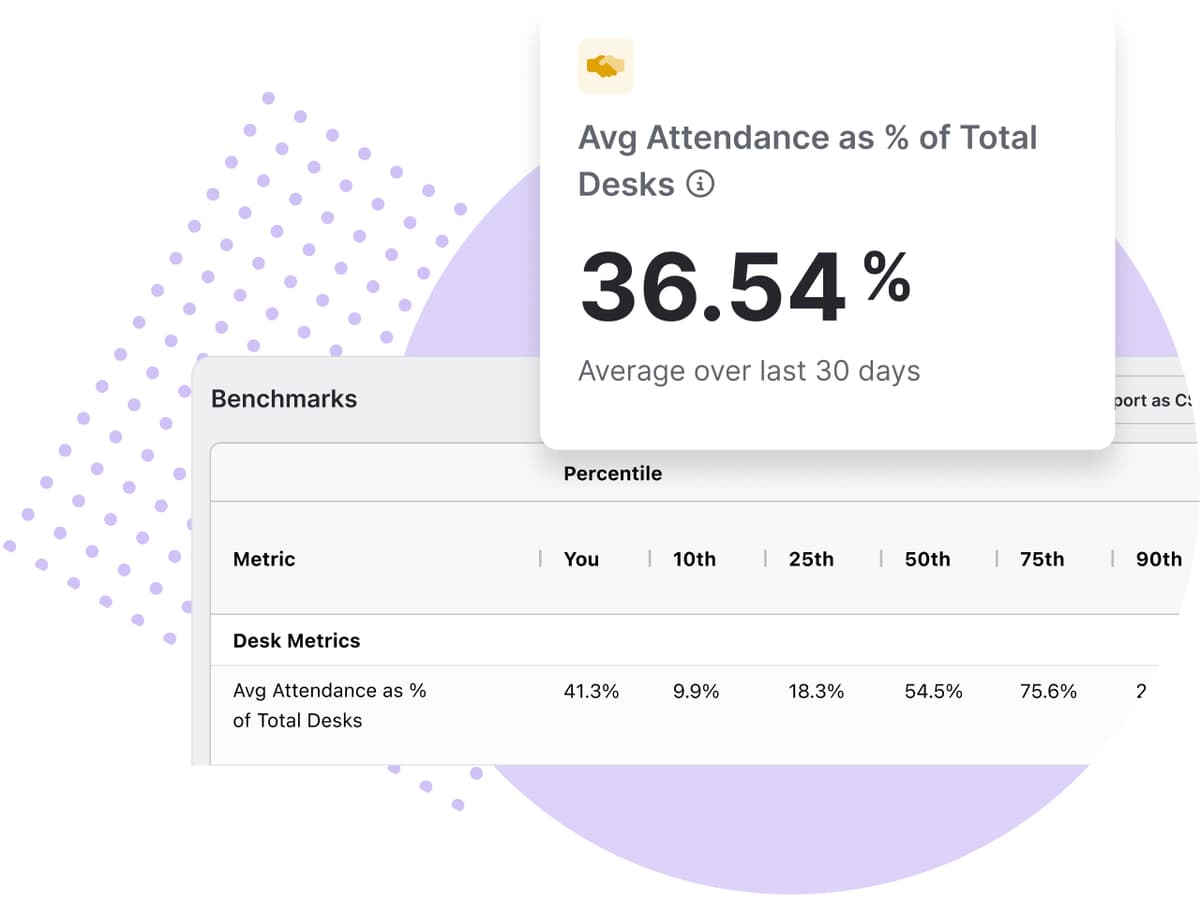Viewport: 1200px width, 900px height.
Task: Click the 75th percentile column header
Action: click(x=1042, y=559)
